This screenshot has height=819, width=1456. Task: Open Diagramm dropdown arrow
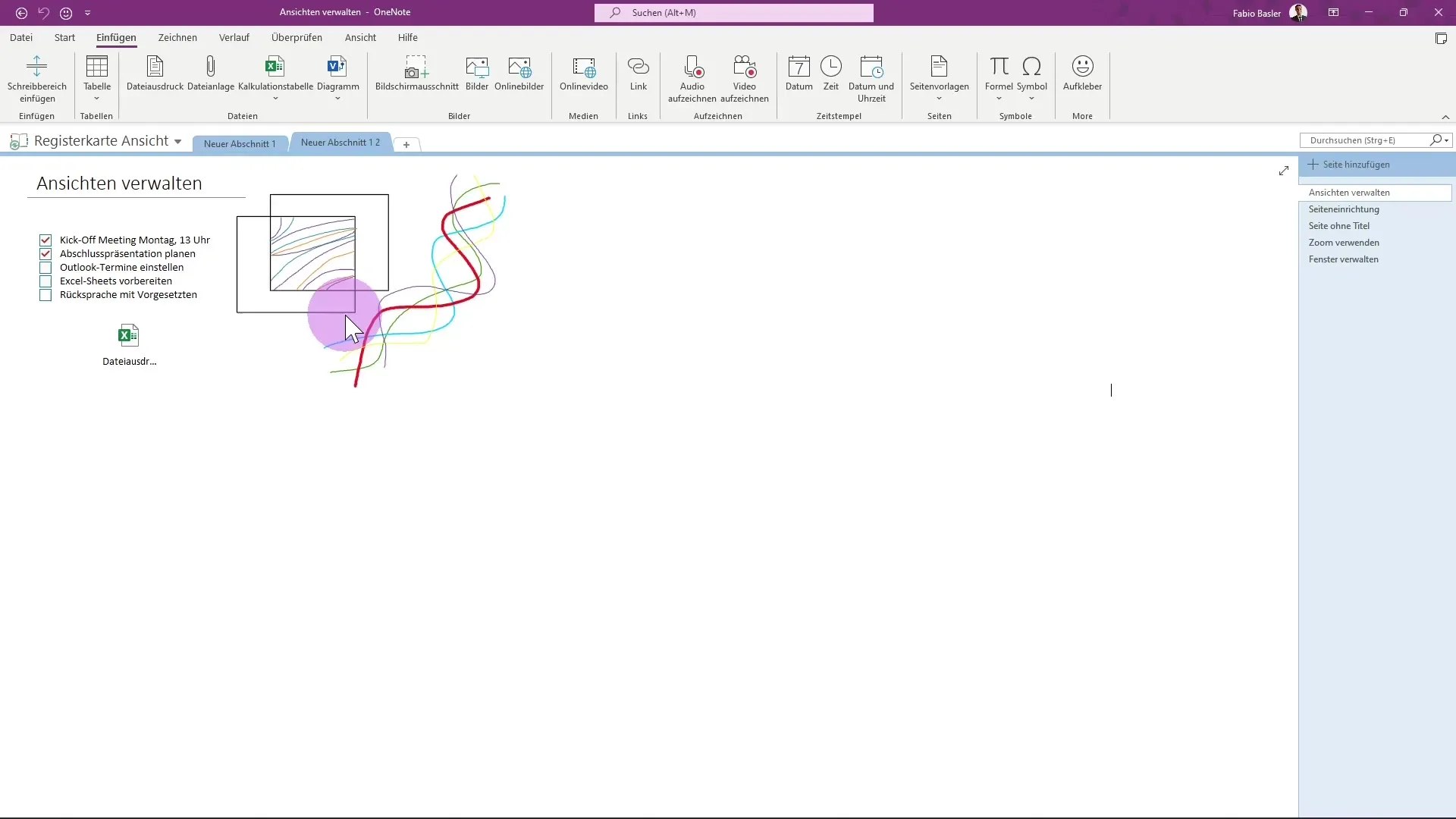coord(337,99)
